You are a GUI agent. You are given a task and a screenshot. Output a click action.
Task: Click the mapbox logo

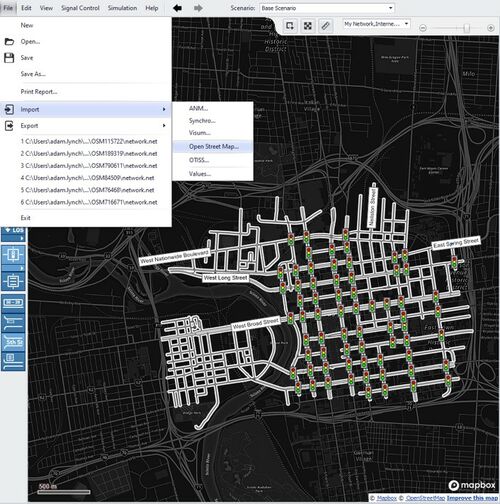click(472, 485)
